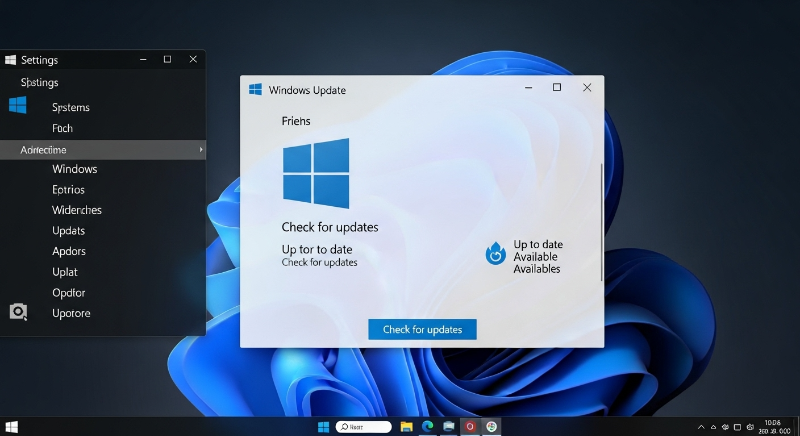Screen dimensions: 800x436
Task: Click the blue Windows logo beside Systems
Action: 17,105
